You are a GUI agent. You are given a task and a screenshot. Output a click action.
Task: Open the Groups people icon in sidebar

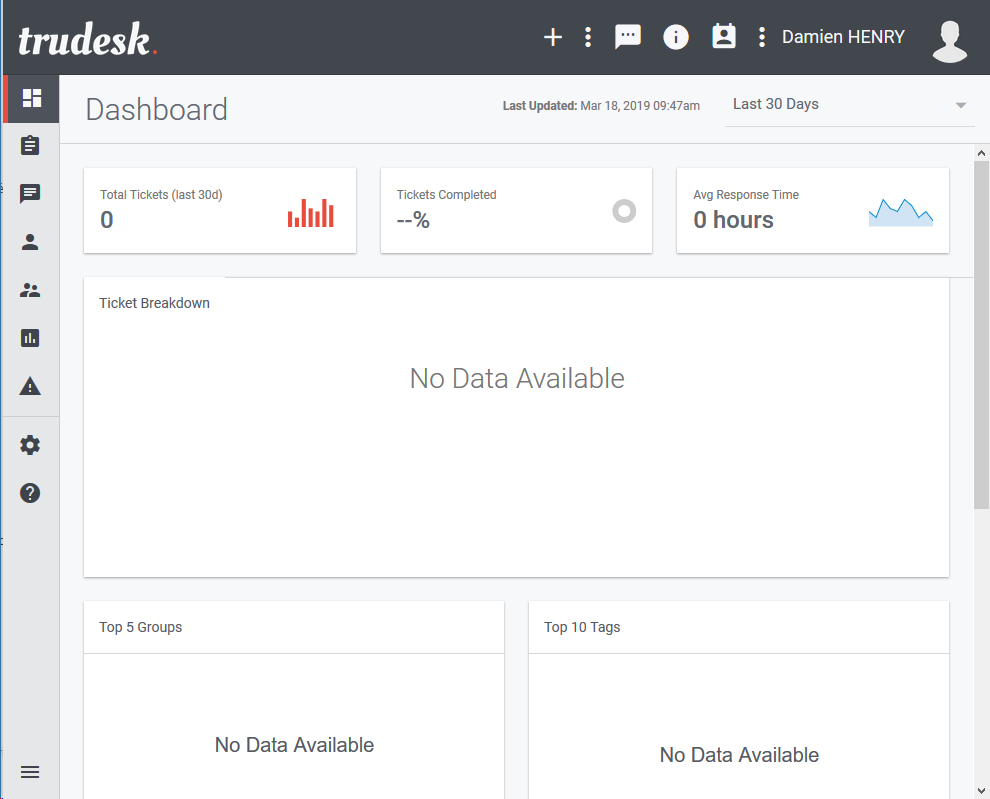point(30,290)
